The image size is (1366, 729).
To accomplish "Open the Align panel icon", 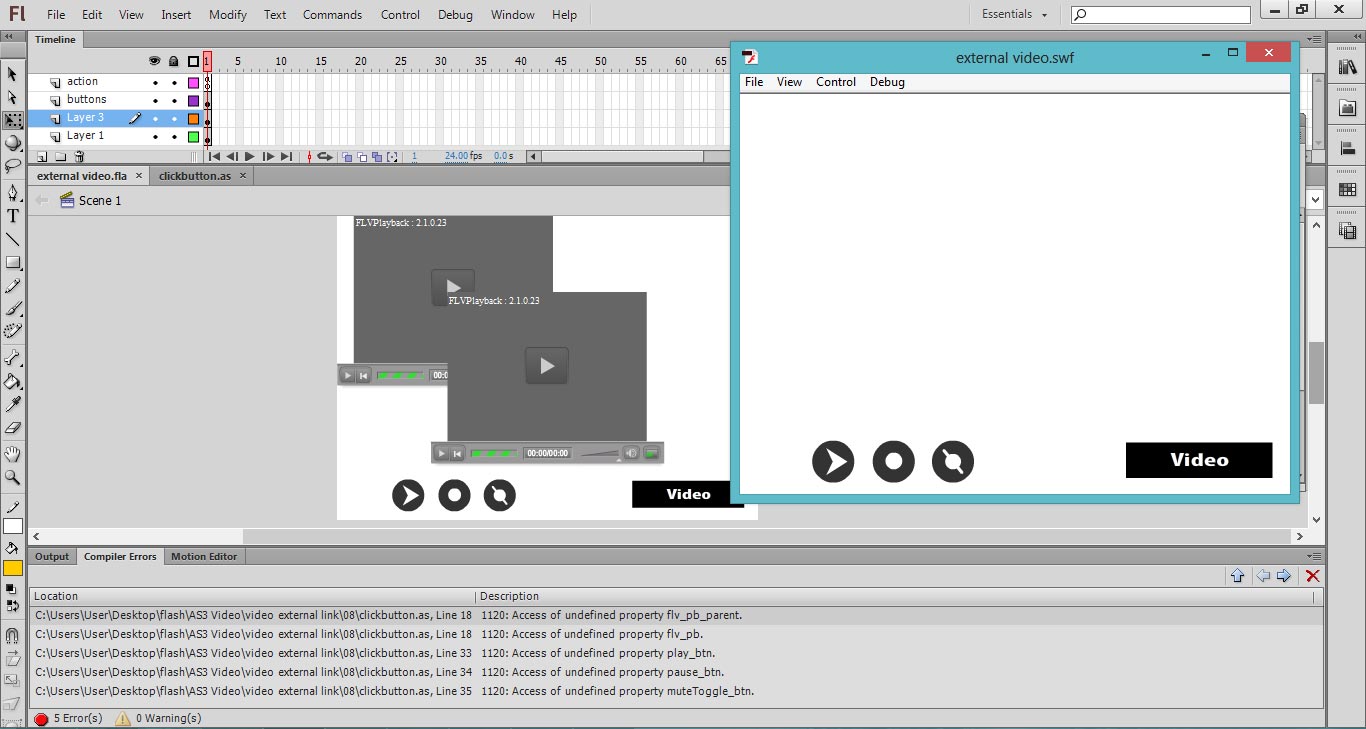I will [x=1347, y=148].
